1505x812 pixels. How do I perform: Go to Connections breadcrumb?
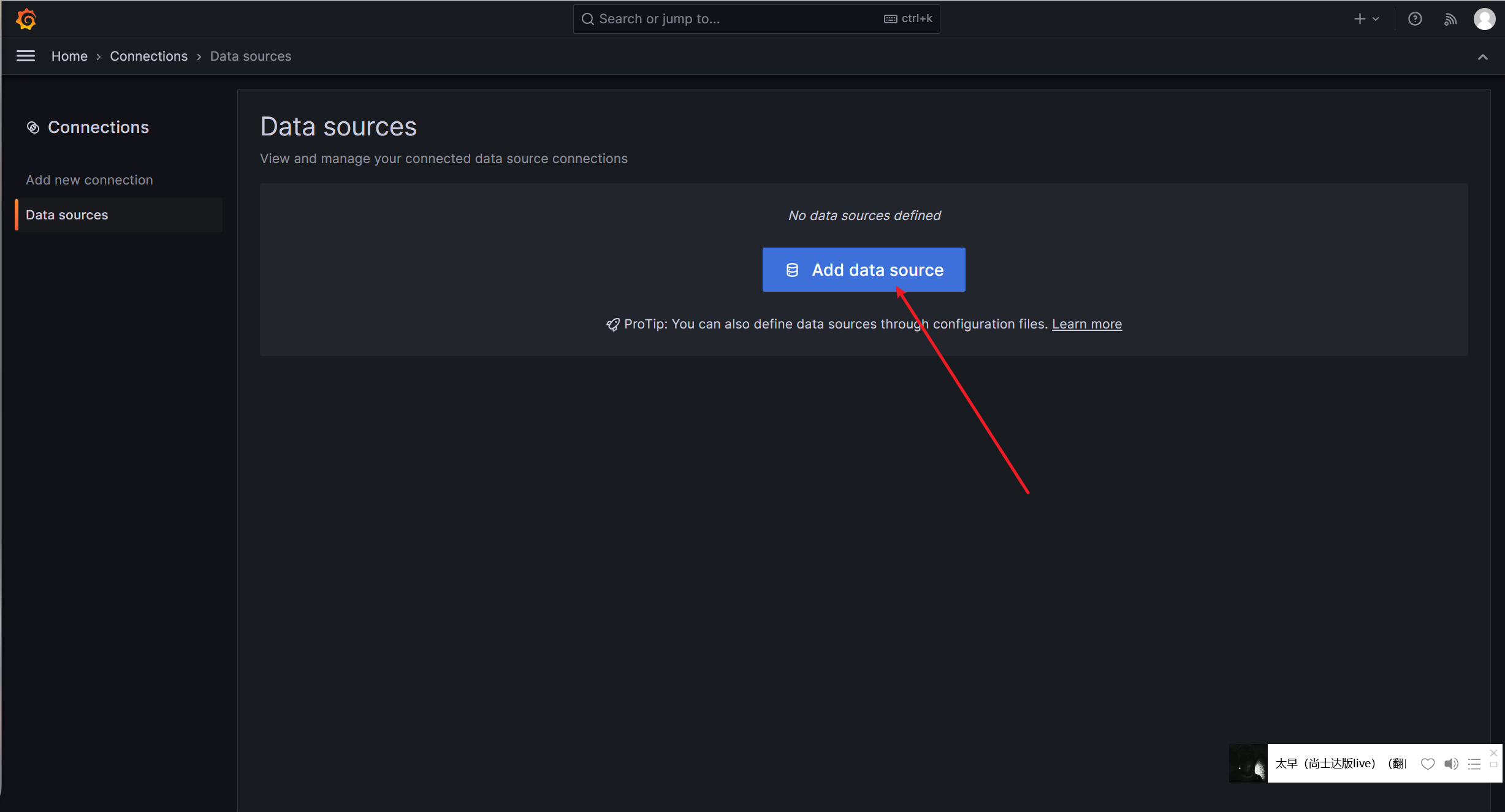(x=148, y=56)
